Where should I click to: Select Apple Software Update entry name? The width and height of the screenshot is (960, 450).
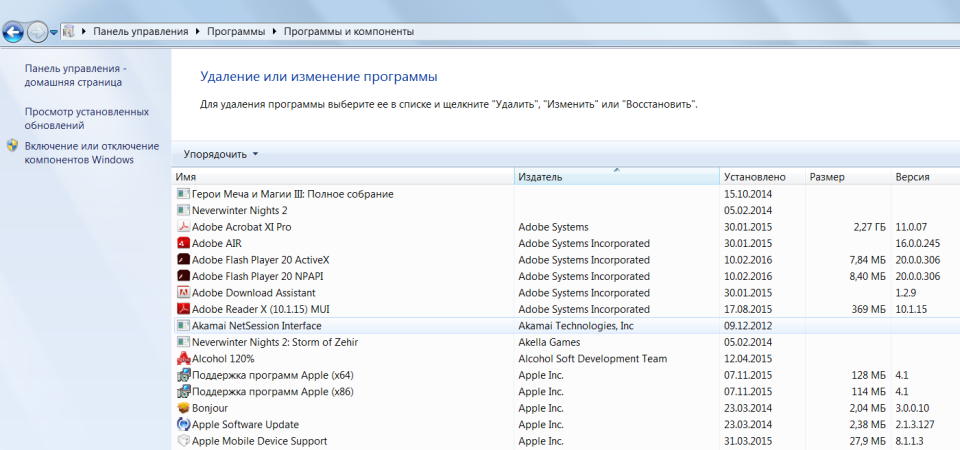[x=246, y=424]
